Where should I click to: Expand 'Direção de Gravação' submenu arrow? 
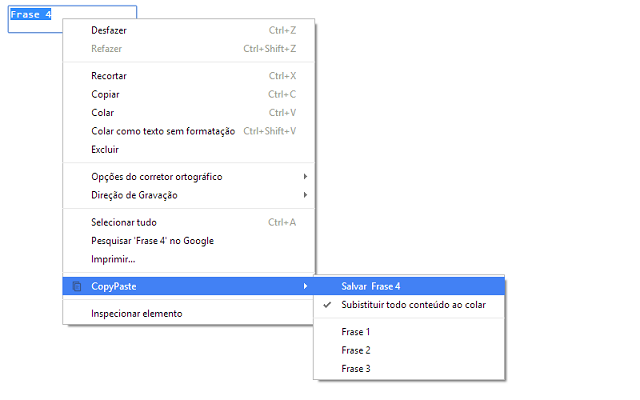point(305,195)
